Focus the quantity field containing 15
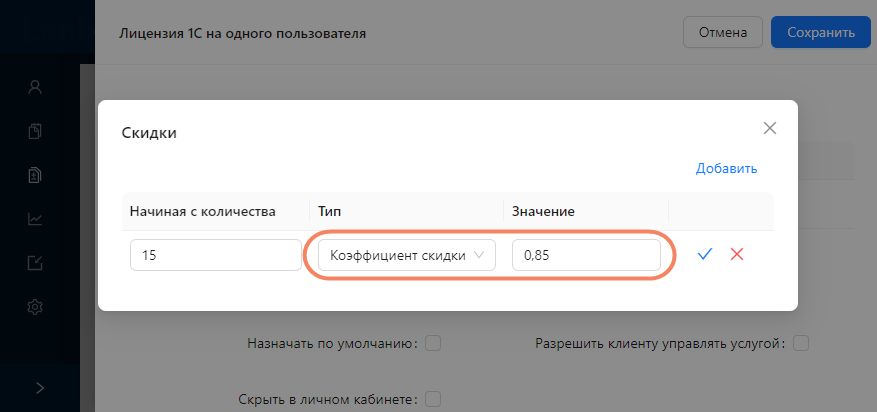 pyautogui.click(x=216, y=255)
